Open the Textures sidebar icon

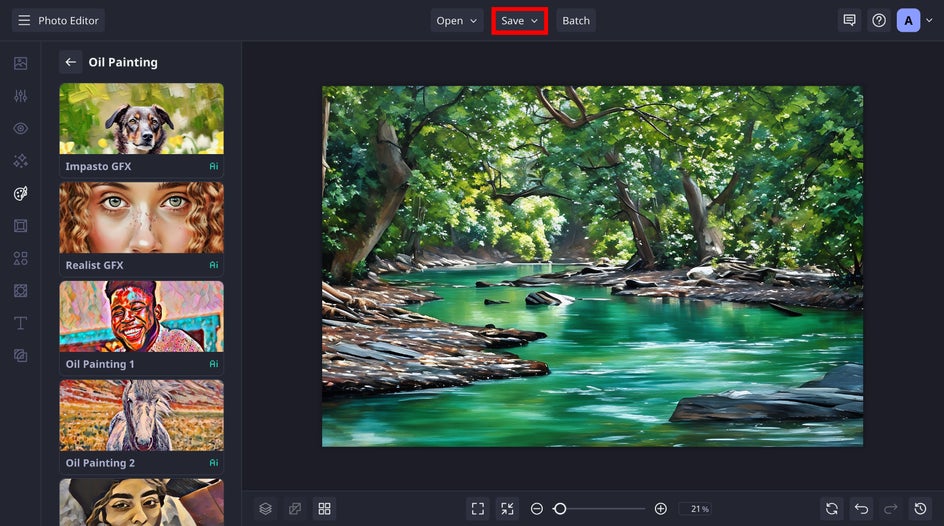coord(20,291)
